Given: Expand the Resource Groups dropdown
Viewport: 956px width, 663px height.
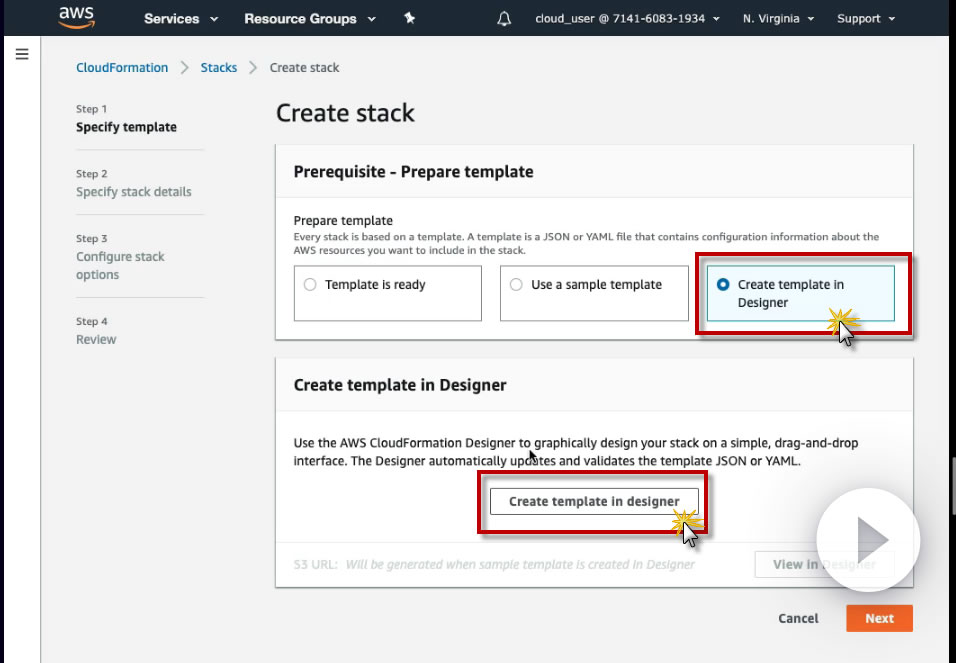Looking at the screenshot, I should (309, 18).
